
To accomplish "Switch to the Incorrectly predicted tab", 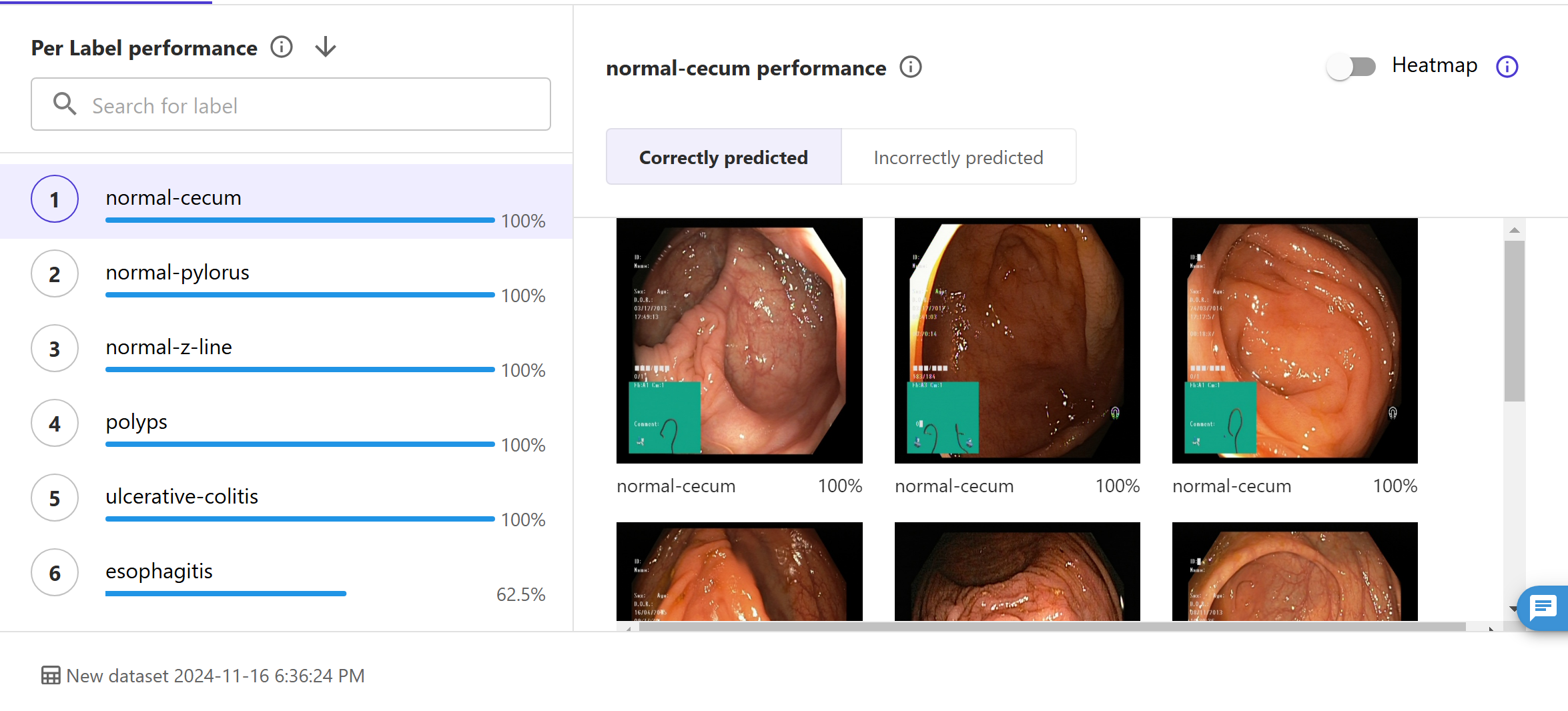I will click(958, 157).
